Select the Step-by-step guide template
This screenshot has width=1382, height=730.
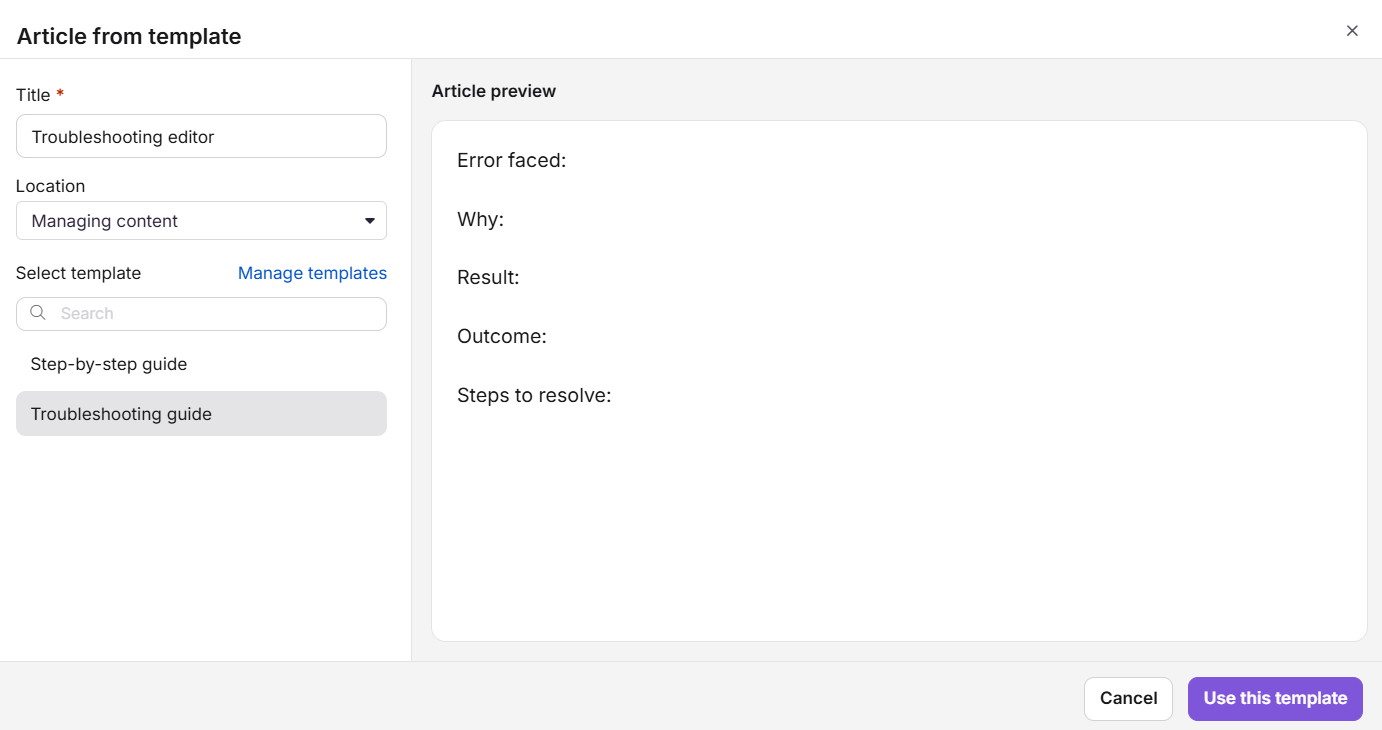(201, 364)
